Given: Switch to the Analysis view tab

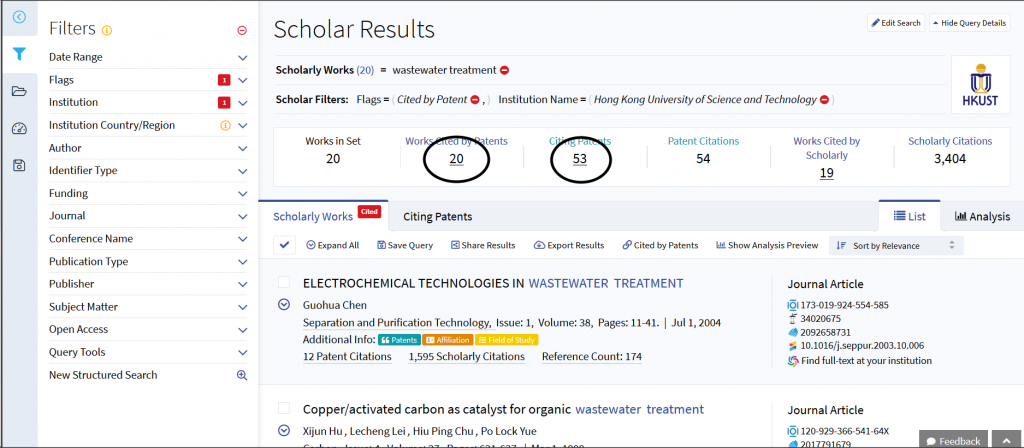Looking at the screenshot, I should pyautogui.click(x=981, y=216).
